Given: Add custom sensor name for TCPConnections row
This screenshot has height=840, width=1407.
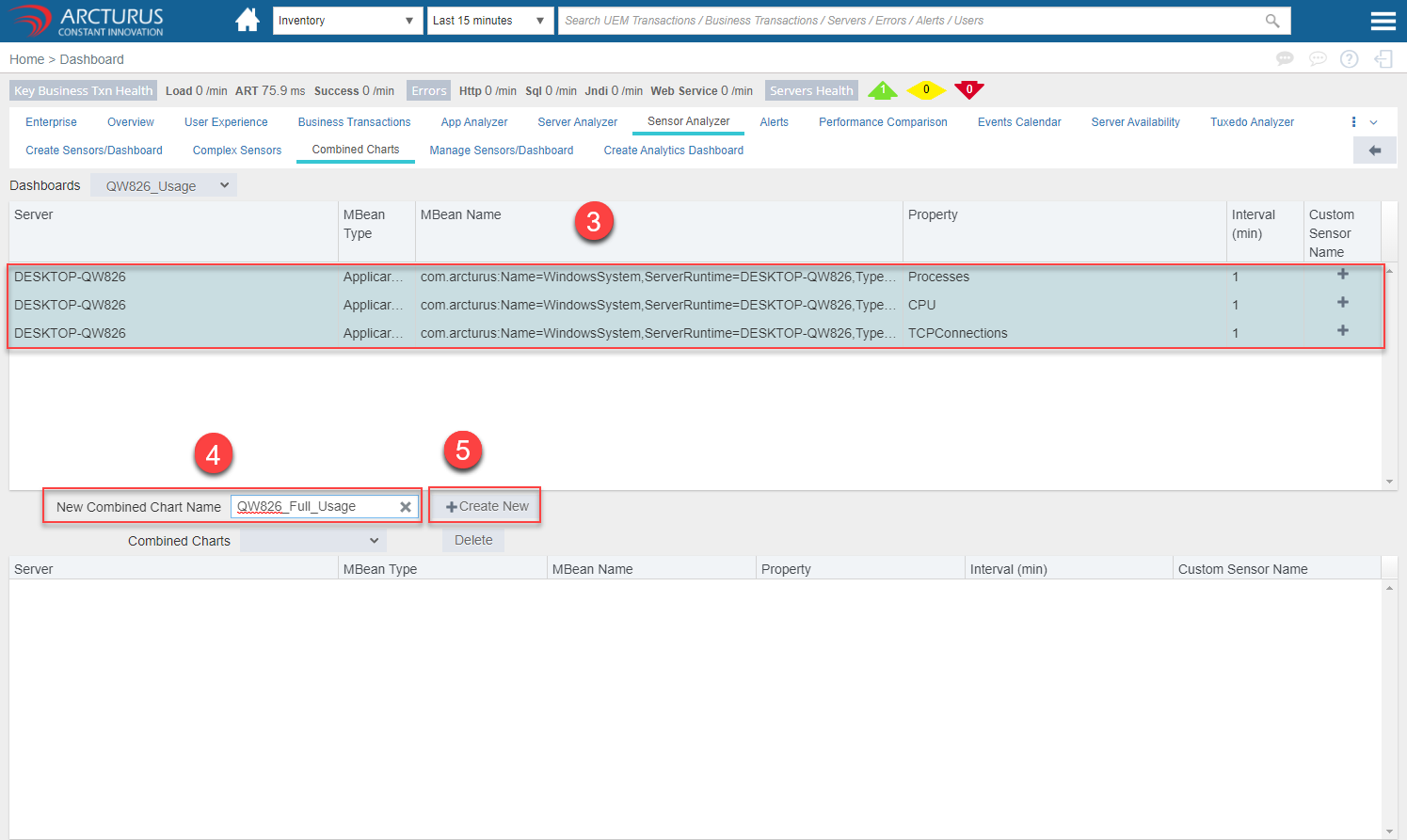Looking at the screenshot, I should click(x=1342, y=331).
